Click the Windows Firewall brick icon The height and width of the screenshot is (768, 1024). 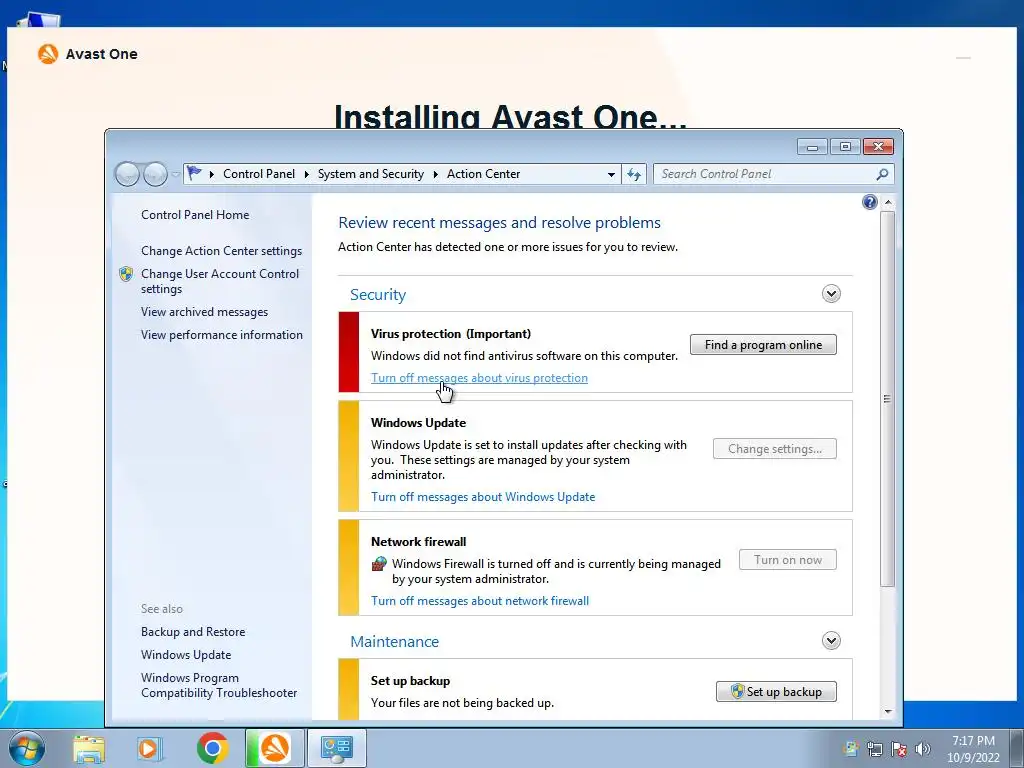tap(379, 564)
